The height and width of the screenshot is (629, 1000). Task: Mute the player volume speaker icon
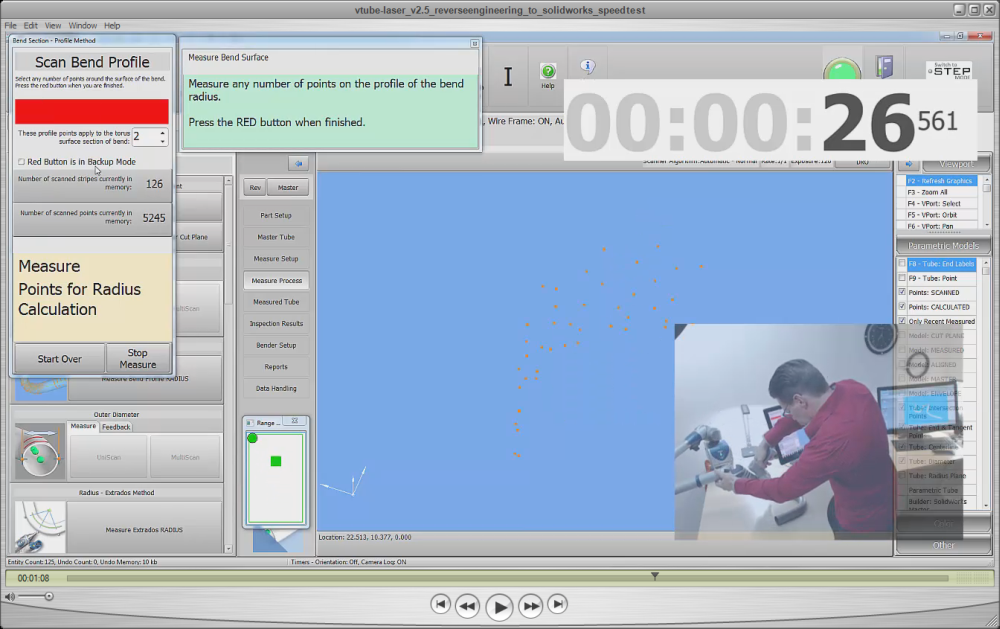click(x=10, y=597)
